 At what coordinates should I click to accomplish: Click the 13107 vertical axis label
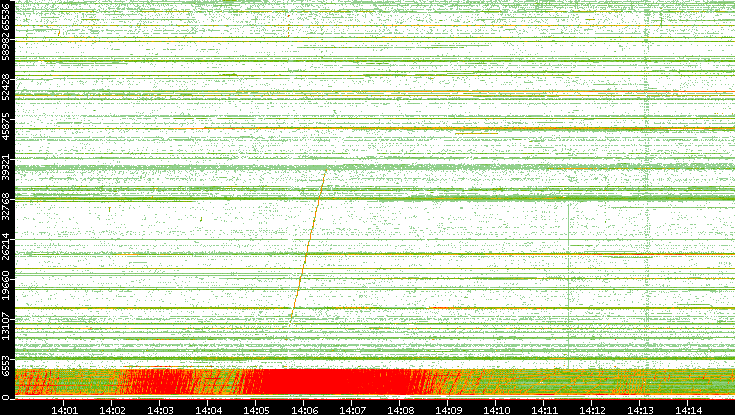pos(7,325)
